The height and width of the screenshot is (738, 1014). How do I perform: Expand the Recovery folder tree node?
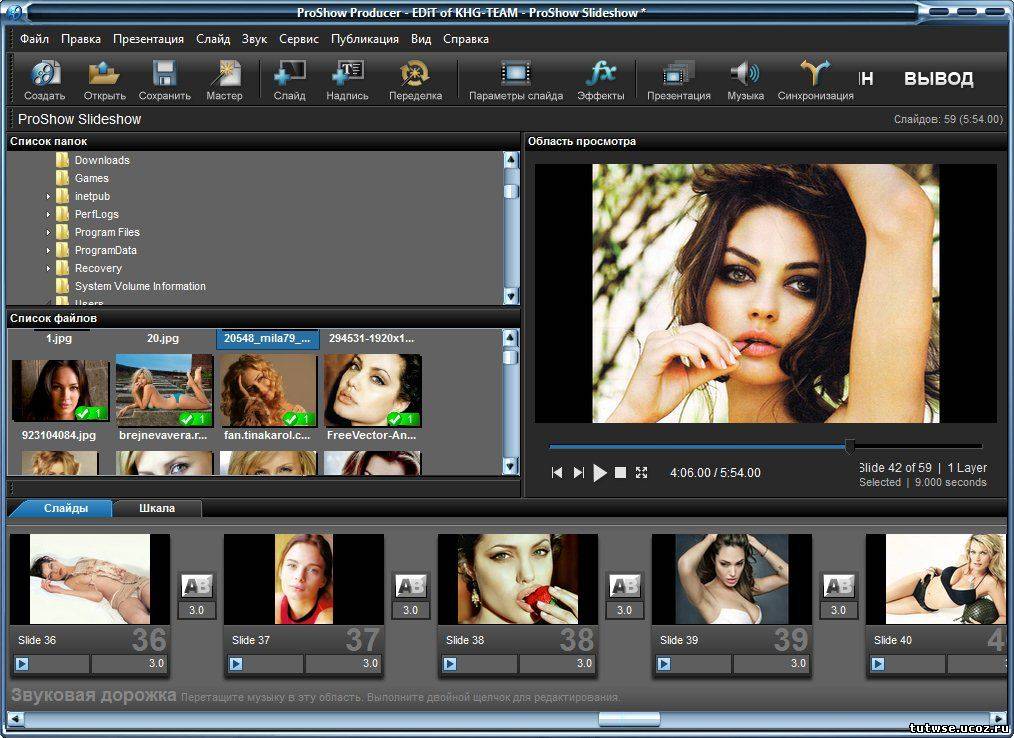click(x=48, y=269)
